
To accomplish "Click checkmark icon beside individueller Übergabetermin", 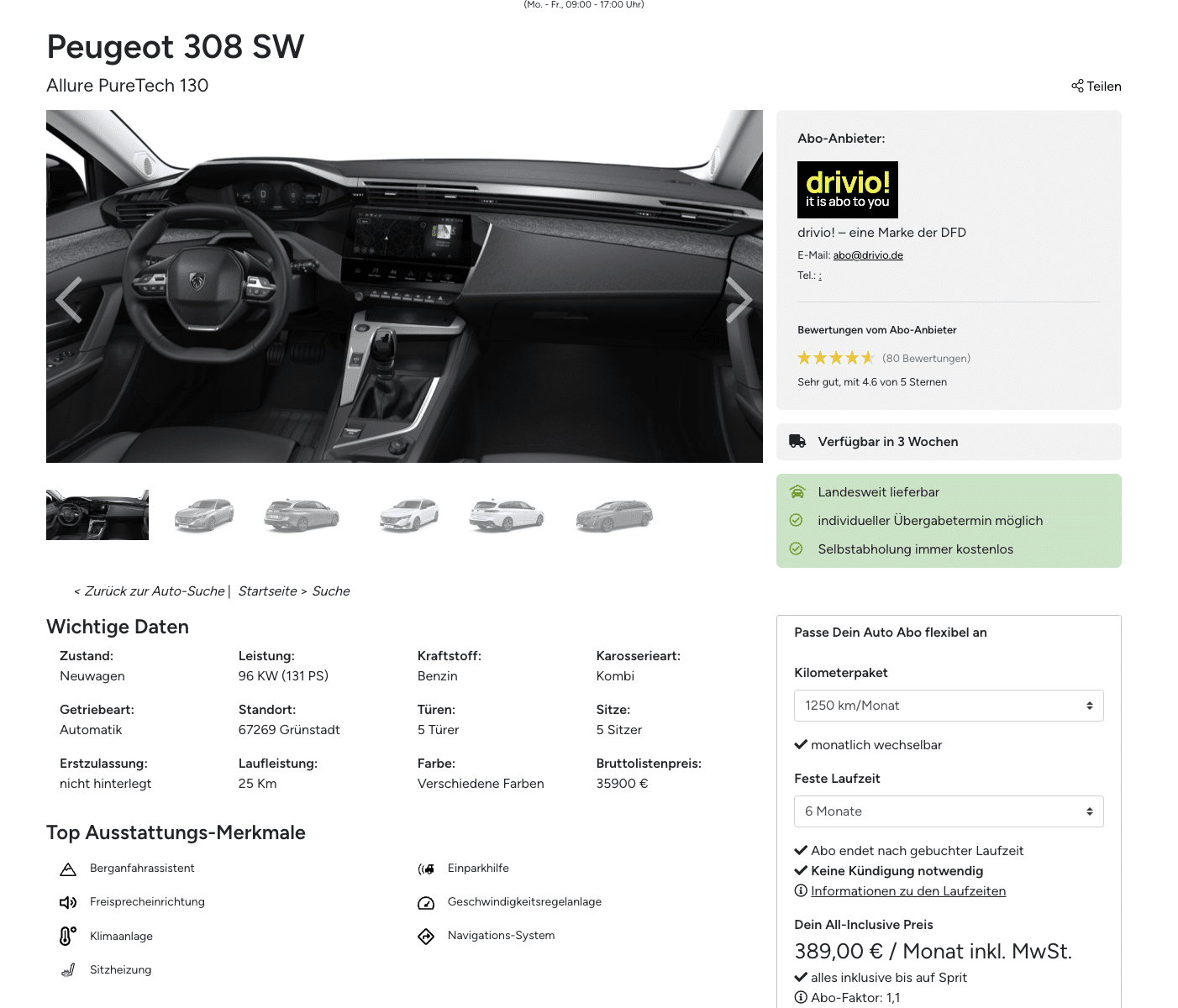I will pyautogui.click(x=797, y=521).
